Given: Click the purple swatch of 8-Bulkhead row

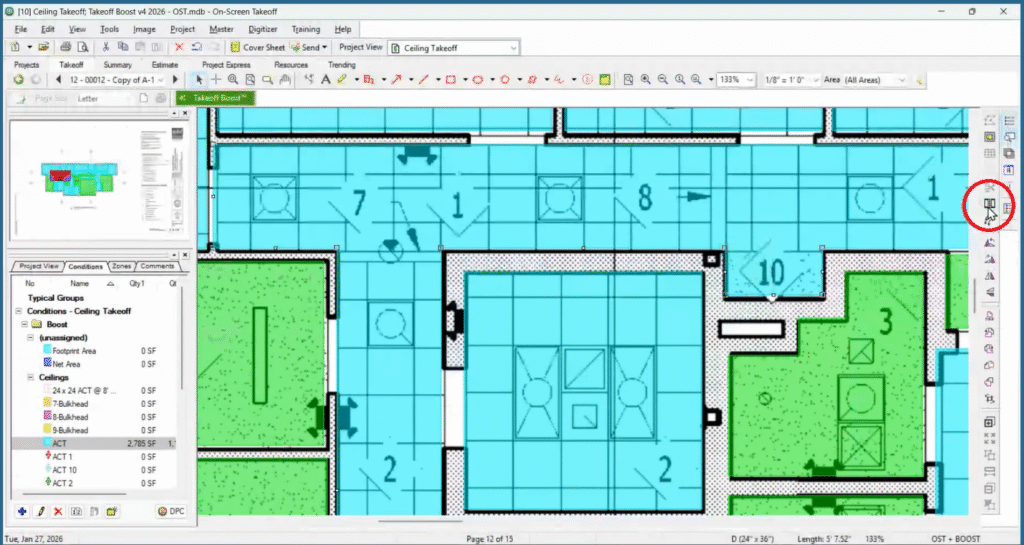Looking at the screenshot, I should pos(47,416).
